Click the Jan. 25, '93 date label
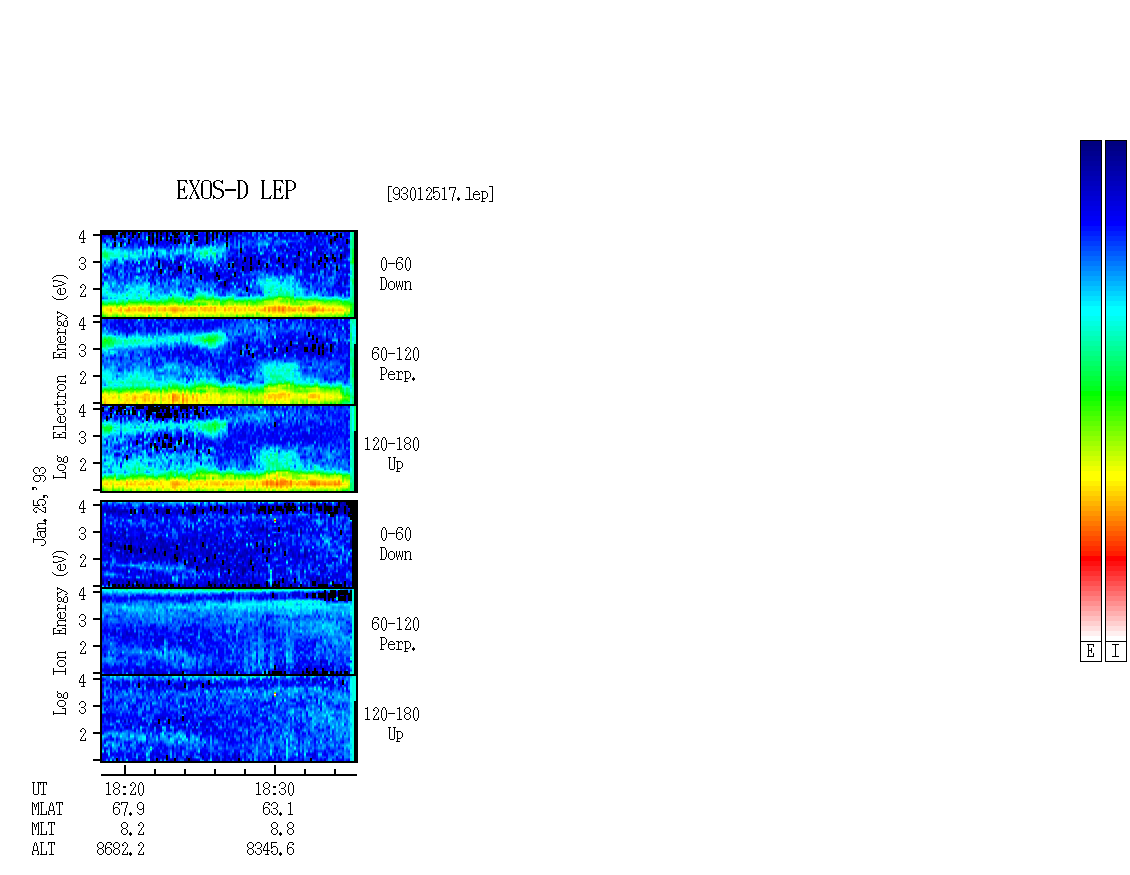The height and width of the screenshot is (875, 1130). (x=40, y=505)
